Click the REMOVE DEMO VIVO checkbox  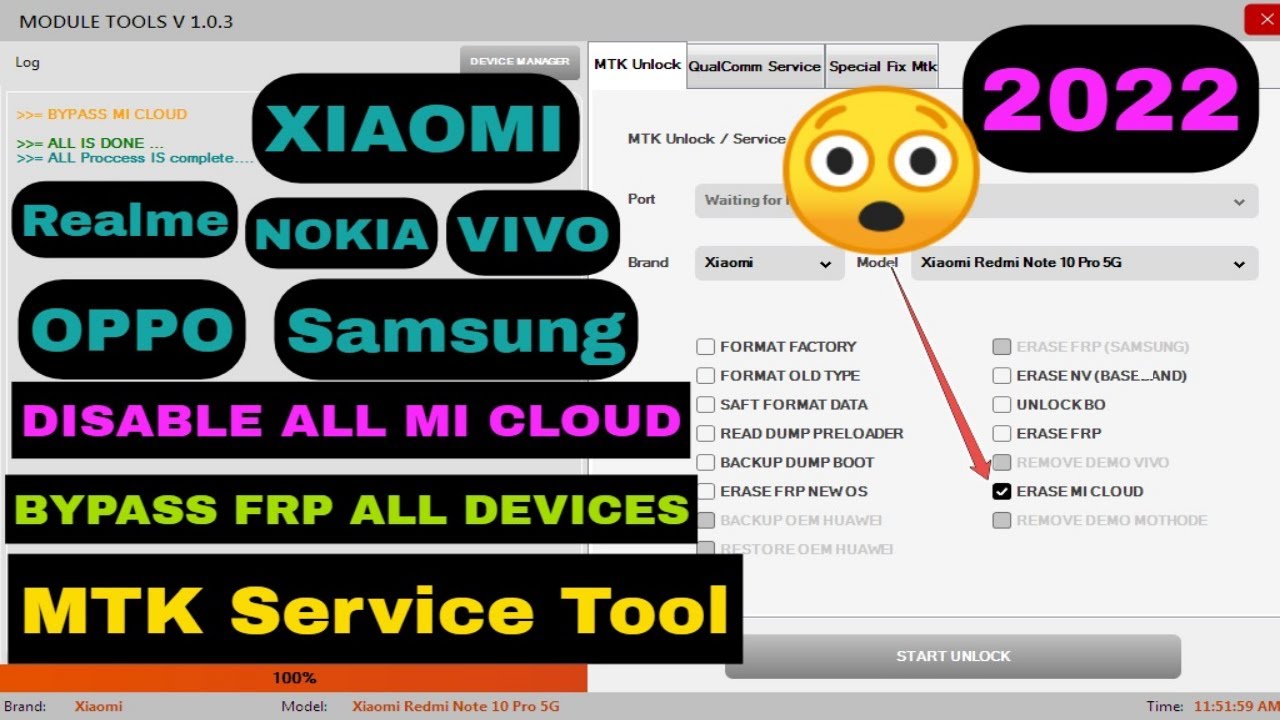(x=1001, y=463)
